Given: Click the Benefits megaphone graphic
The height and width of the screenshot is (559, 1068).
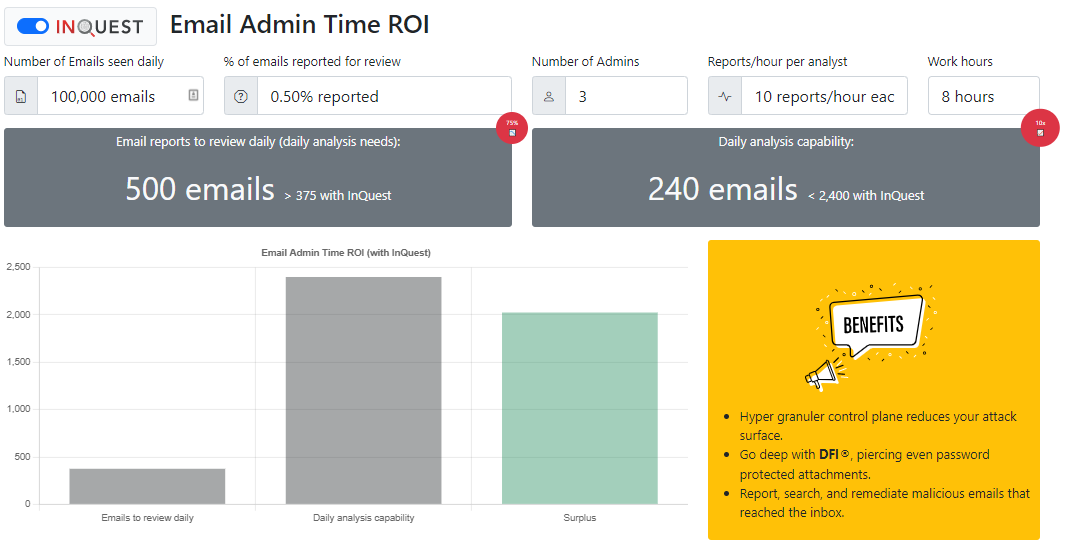Looking at the screenshot, I should pos(872,336).
